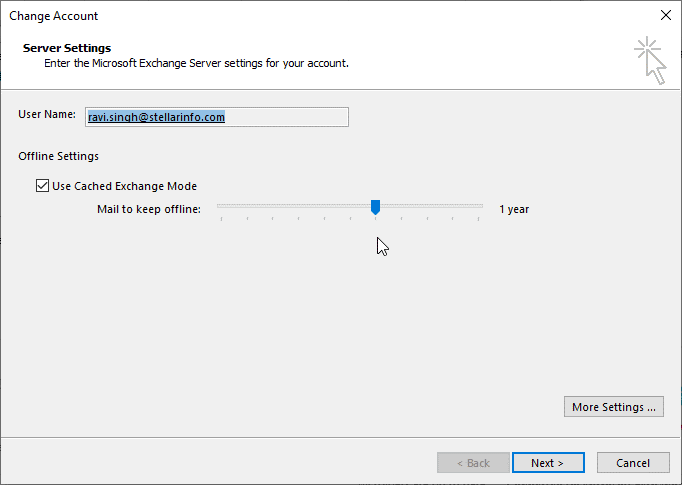
Task: Open More Settings dialog
Action: click(x=614, y=407)
